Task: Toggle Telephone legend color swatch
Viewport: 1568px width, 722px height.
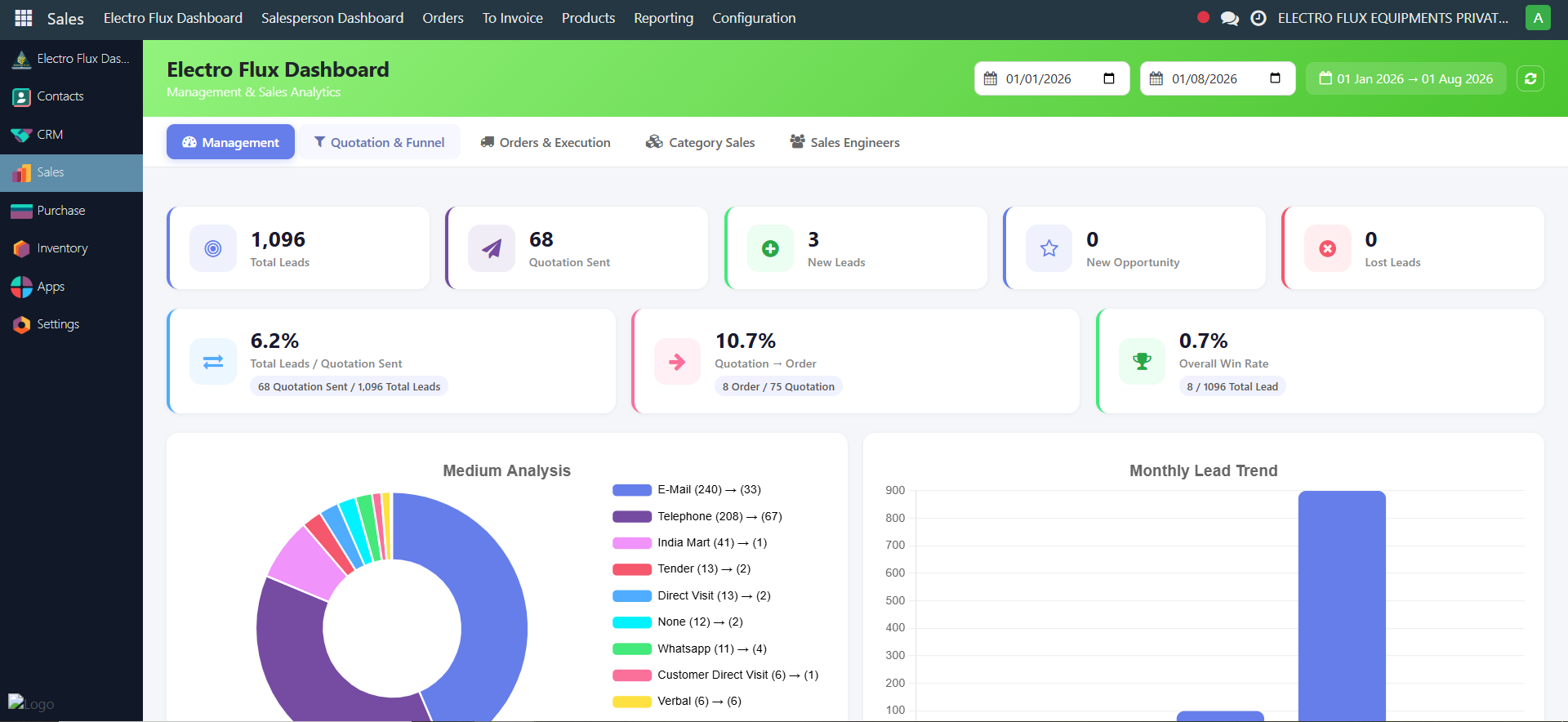Action: 632,516
